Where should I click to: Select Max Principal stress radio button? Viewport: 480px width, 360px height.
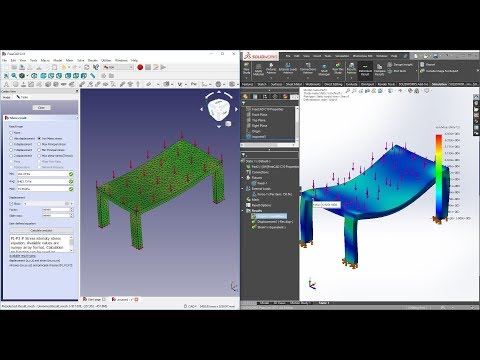point(39,144)
